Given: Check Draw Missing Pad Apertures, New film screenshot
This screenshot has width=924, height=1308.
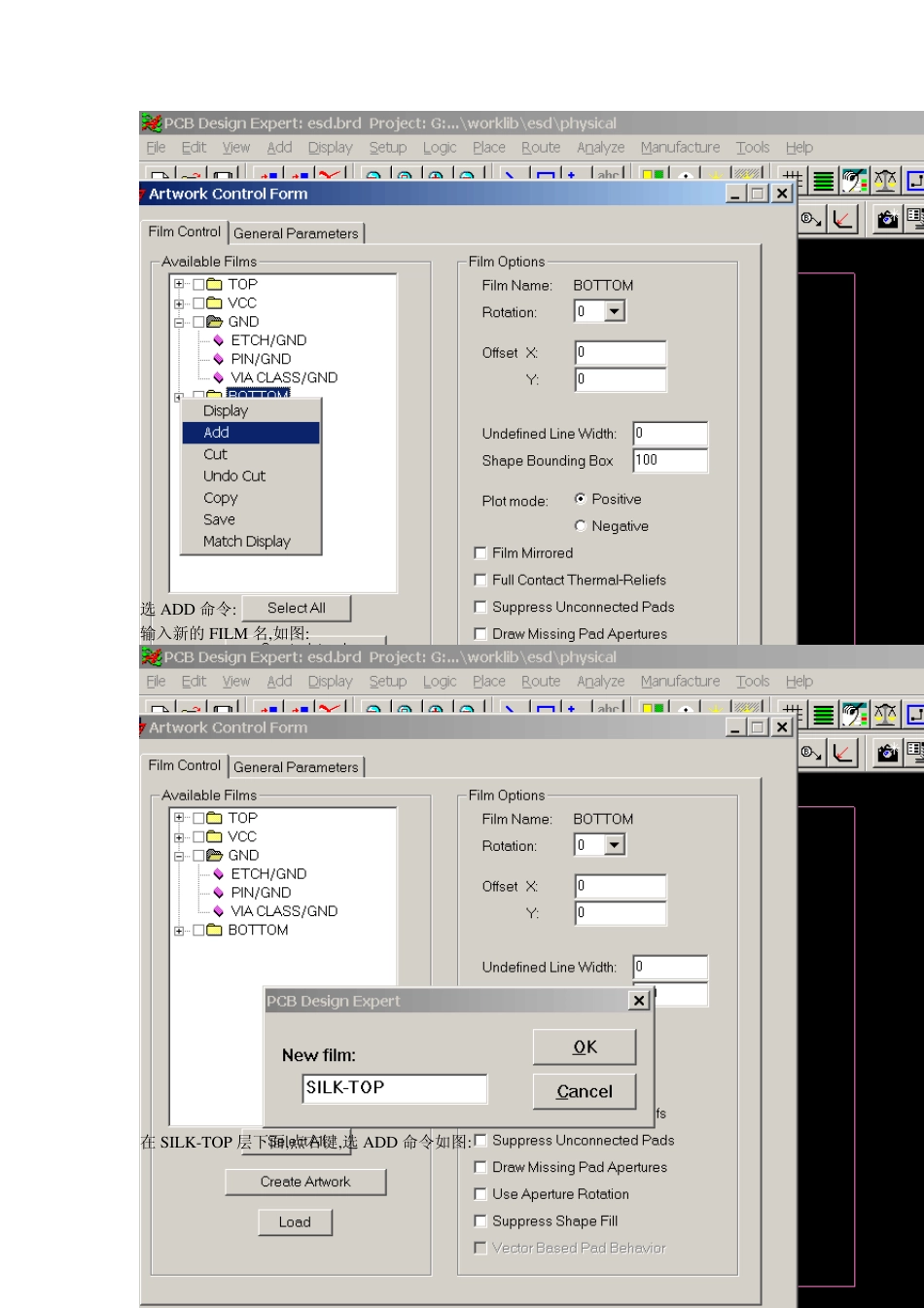Looking at the screenshot, I should click(480, 1167).
